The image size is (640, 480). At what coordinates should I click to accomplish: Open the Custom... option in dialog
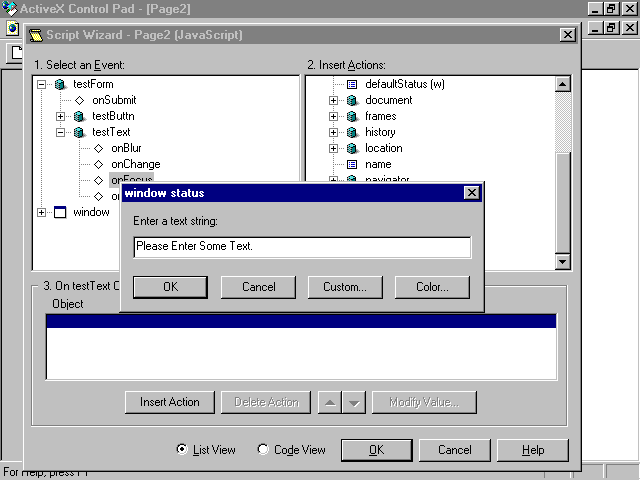click(x=345, y=287)
